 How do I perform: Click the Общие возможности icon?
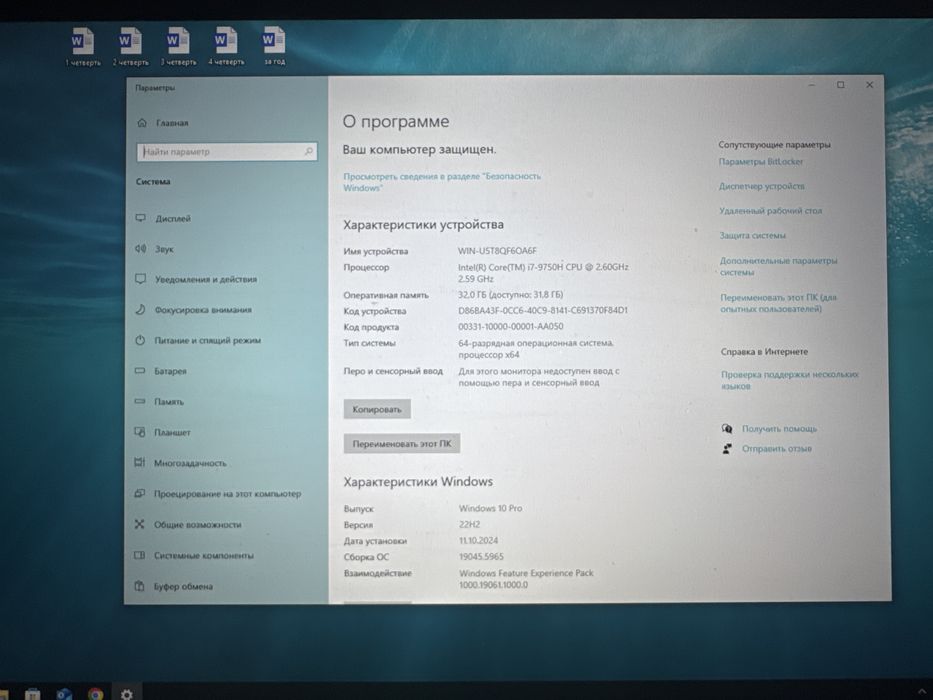coord(139,524)
